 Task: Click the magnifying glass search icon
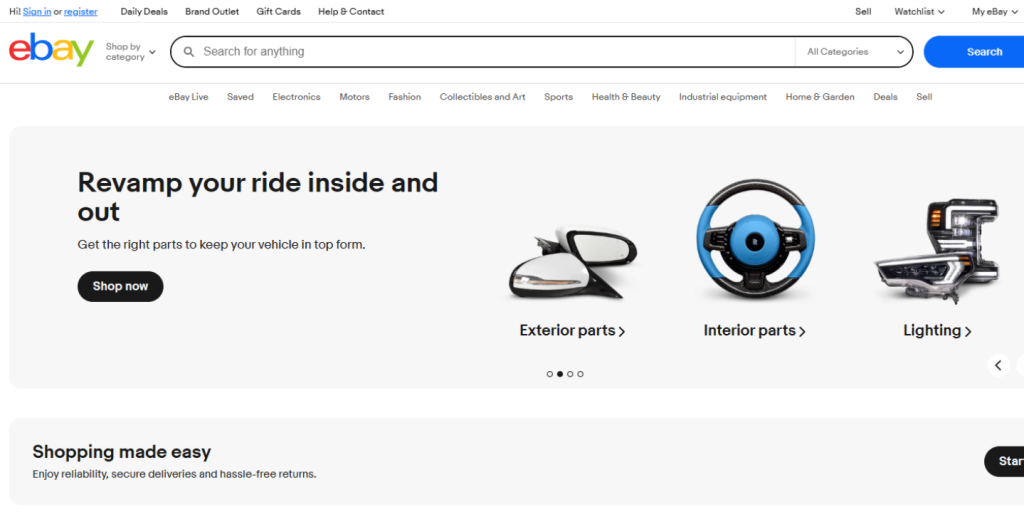pyautogui.click(x=189, y=52)
